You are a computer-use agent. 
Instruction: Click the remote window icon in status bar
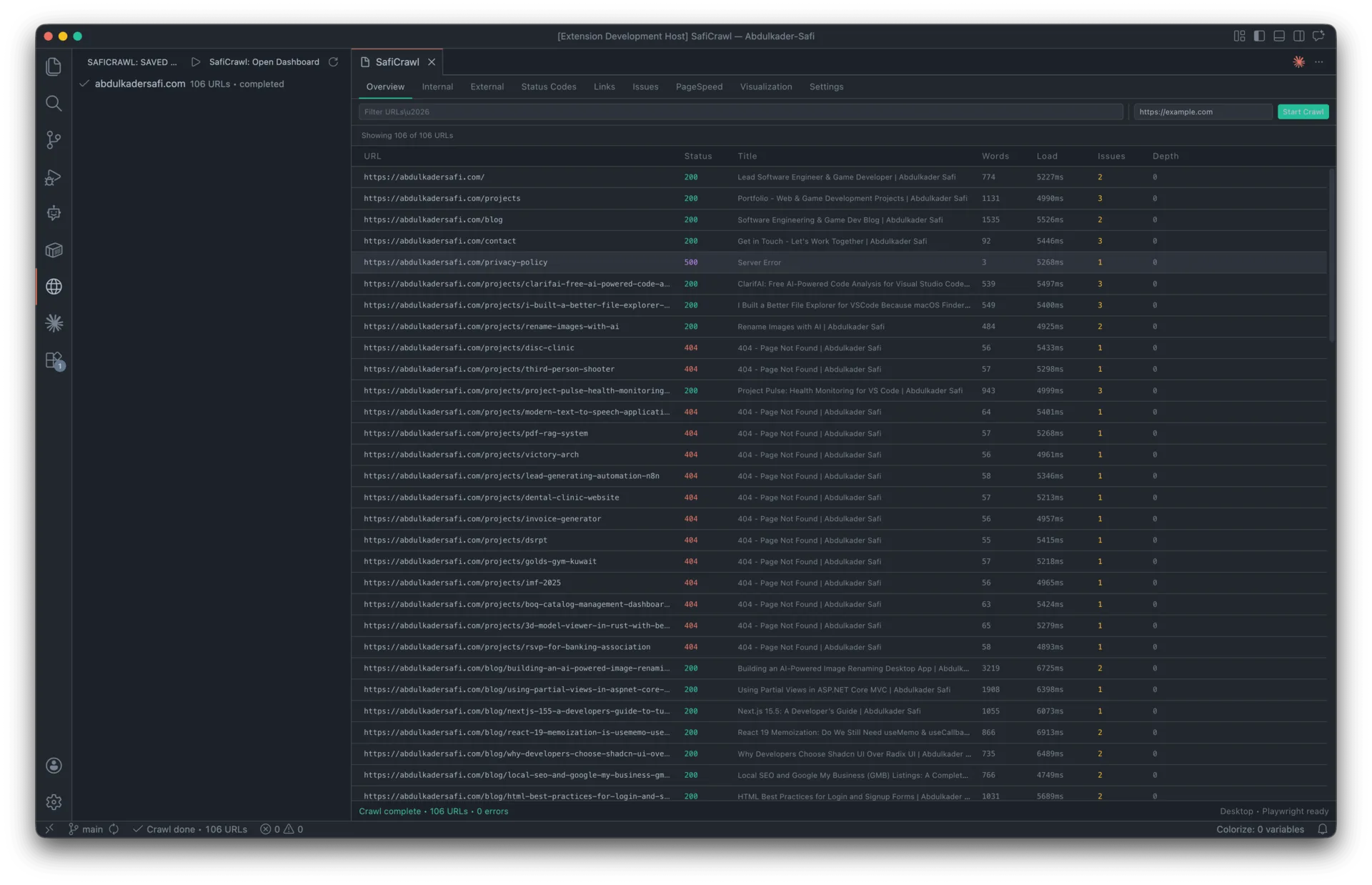point(49,829)
